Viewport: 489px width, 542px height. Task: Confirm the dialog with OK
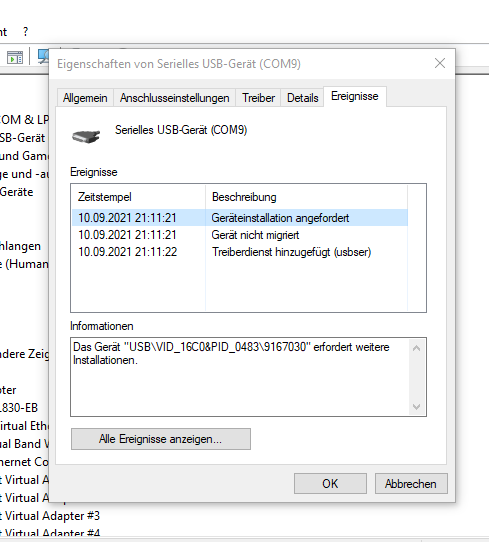pos(330,484)
